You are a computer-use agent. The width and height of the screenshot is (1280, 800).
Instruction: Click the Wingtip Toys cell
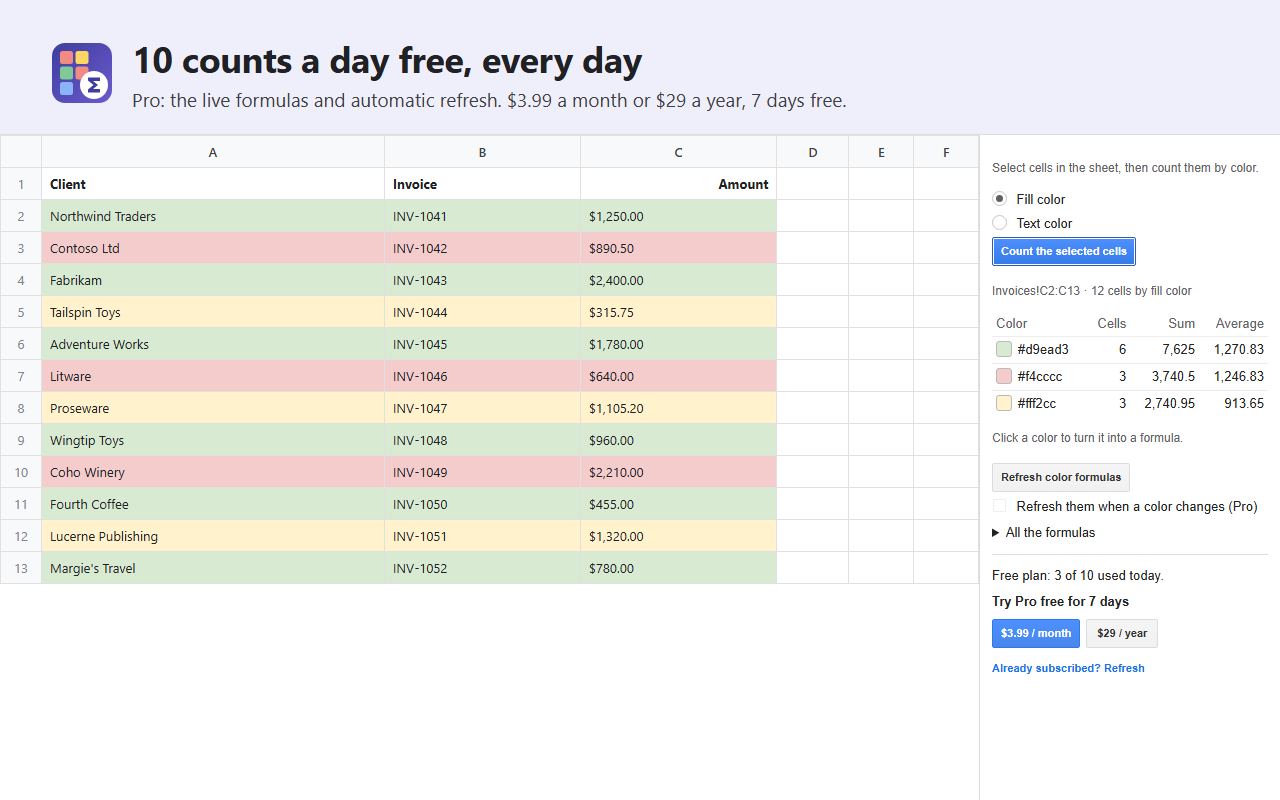click(213, 440)
